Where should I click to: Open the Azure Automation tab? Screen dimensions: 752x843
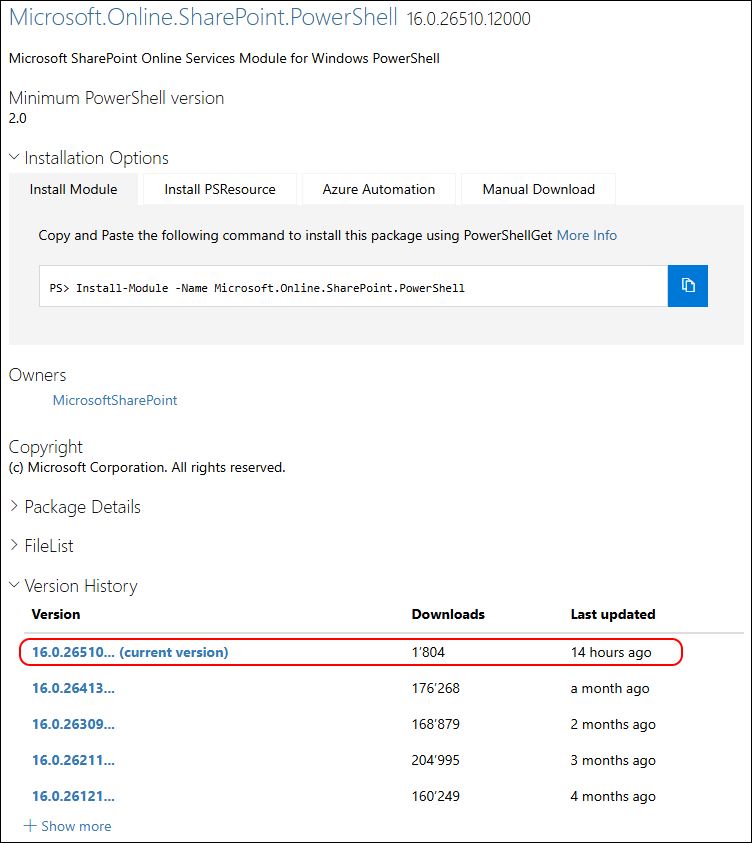click(378, 189)
